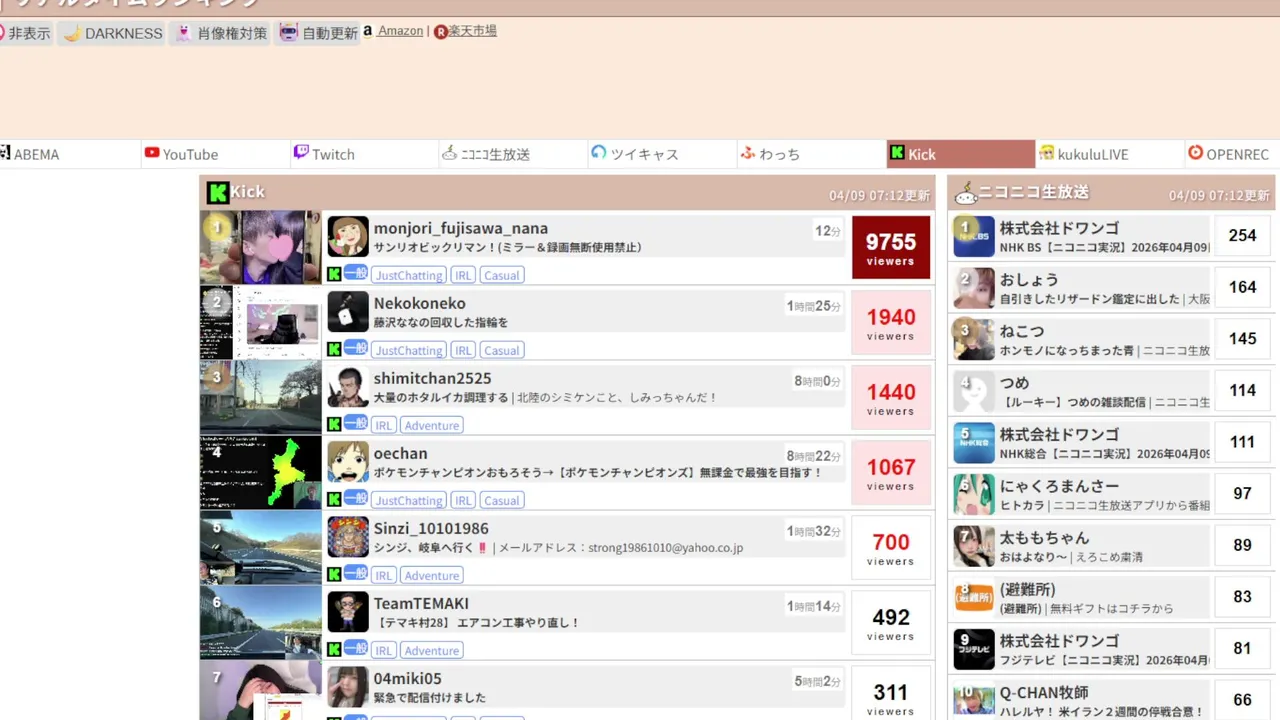Open おしょう niconico avatar
The width and height of the screenshot is (1280, 720).
974,288
